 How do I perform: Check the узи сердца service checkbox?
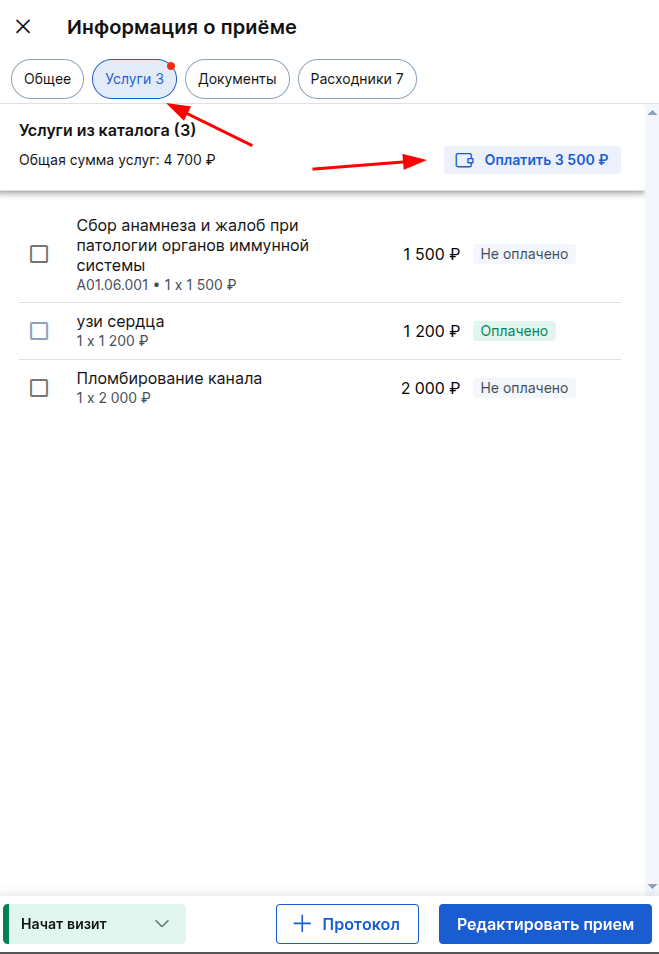pos(39,331)
